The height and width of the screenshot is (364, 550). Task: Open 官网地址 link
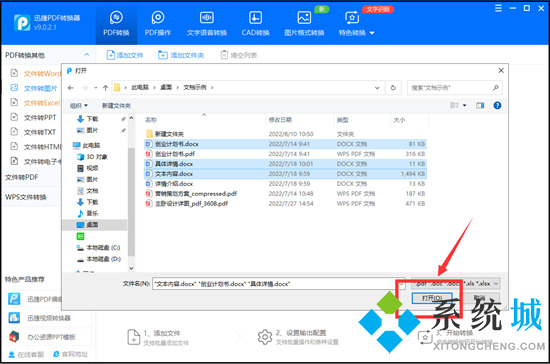tap(70, 354)
